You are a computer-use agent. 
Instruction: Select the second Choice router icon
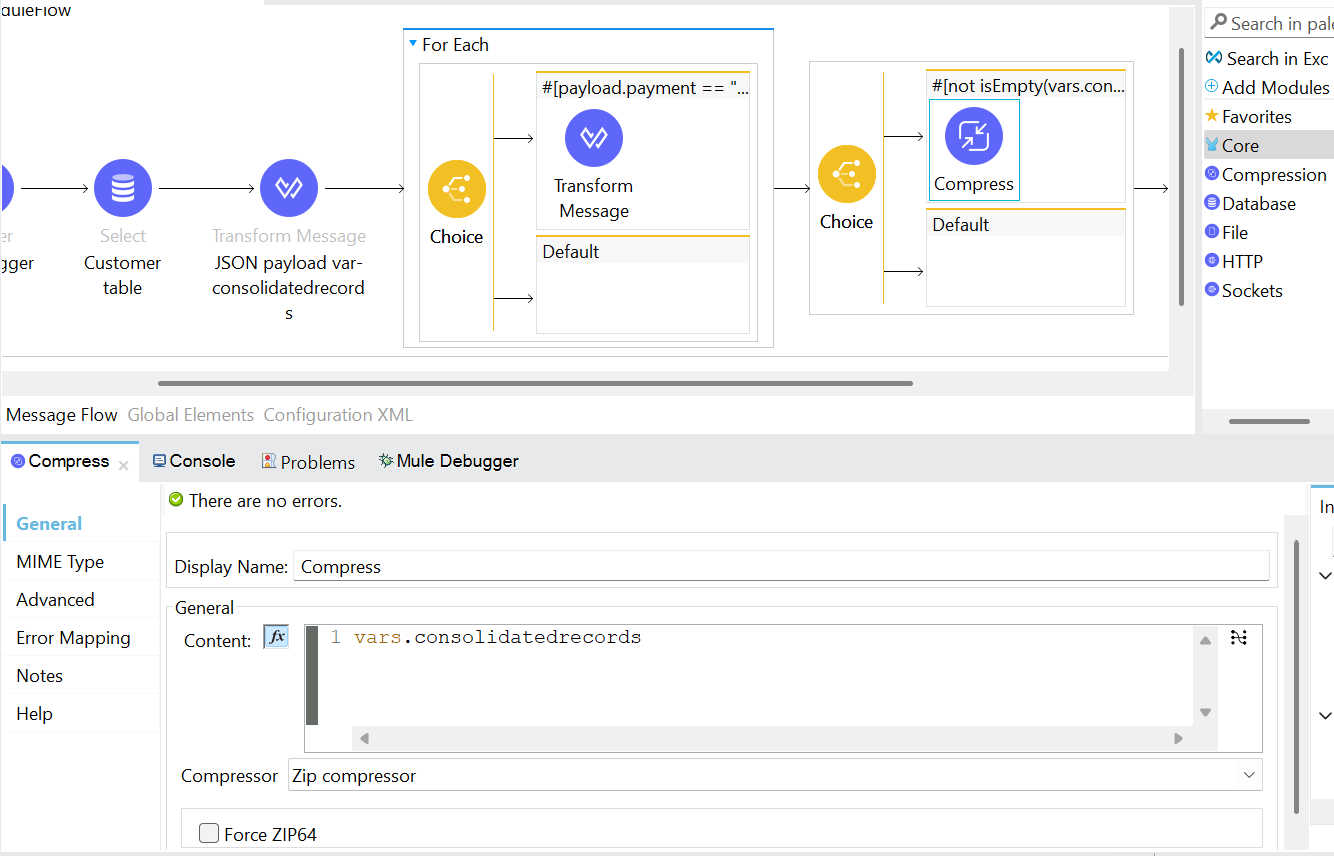click(x=846, y=174)
